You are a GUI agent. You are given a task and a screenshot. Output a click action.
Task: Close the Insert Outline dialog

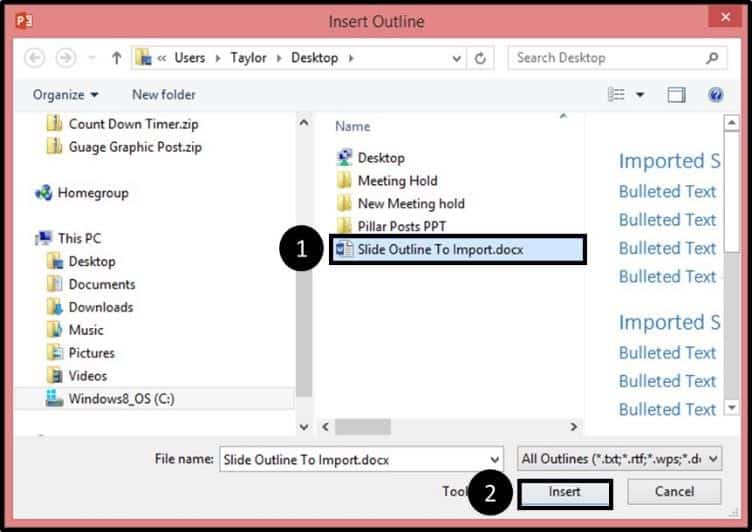[725, 17]
